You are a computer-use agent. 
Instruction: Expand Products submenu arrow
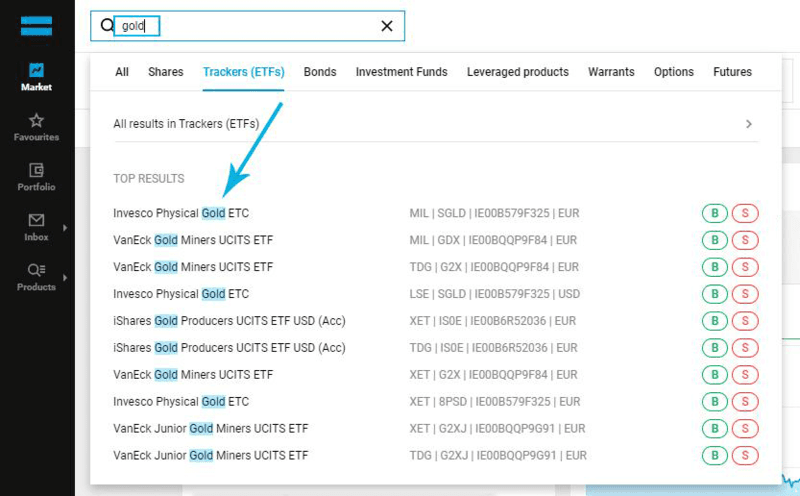(65, 278)
